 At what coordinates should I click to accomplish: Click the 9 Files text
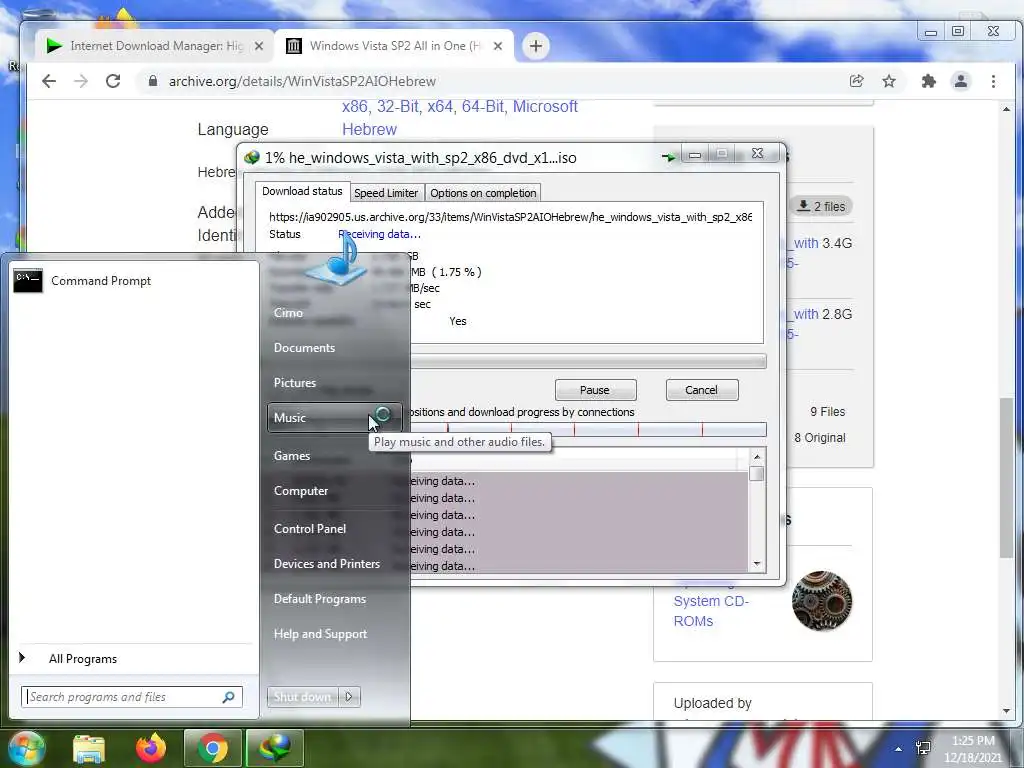point(827,412)
